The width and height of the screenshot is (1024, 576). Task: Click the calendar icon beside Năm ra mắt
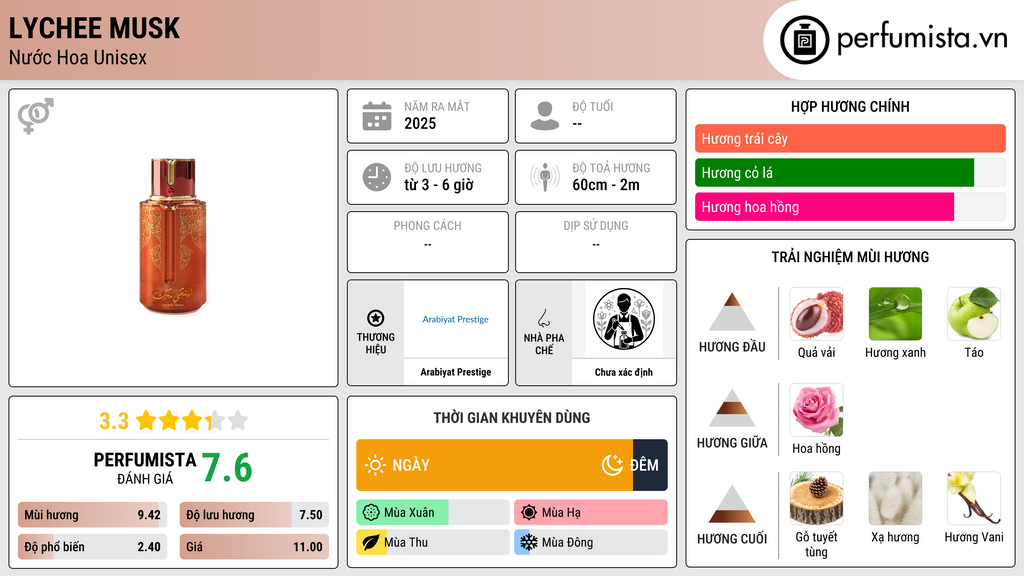[377, 116]
